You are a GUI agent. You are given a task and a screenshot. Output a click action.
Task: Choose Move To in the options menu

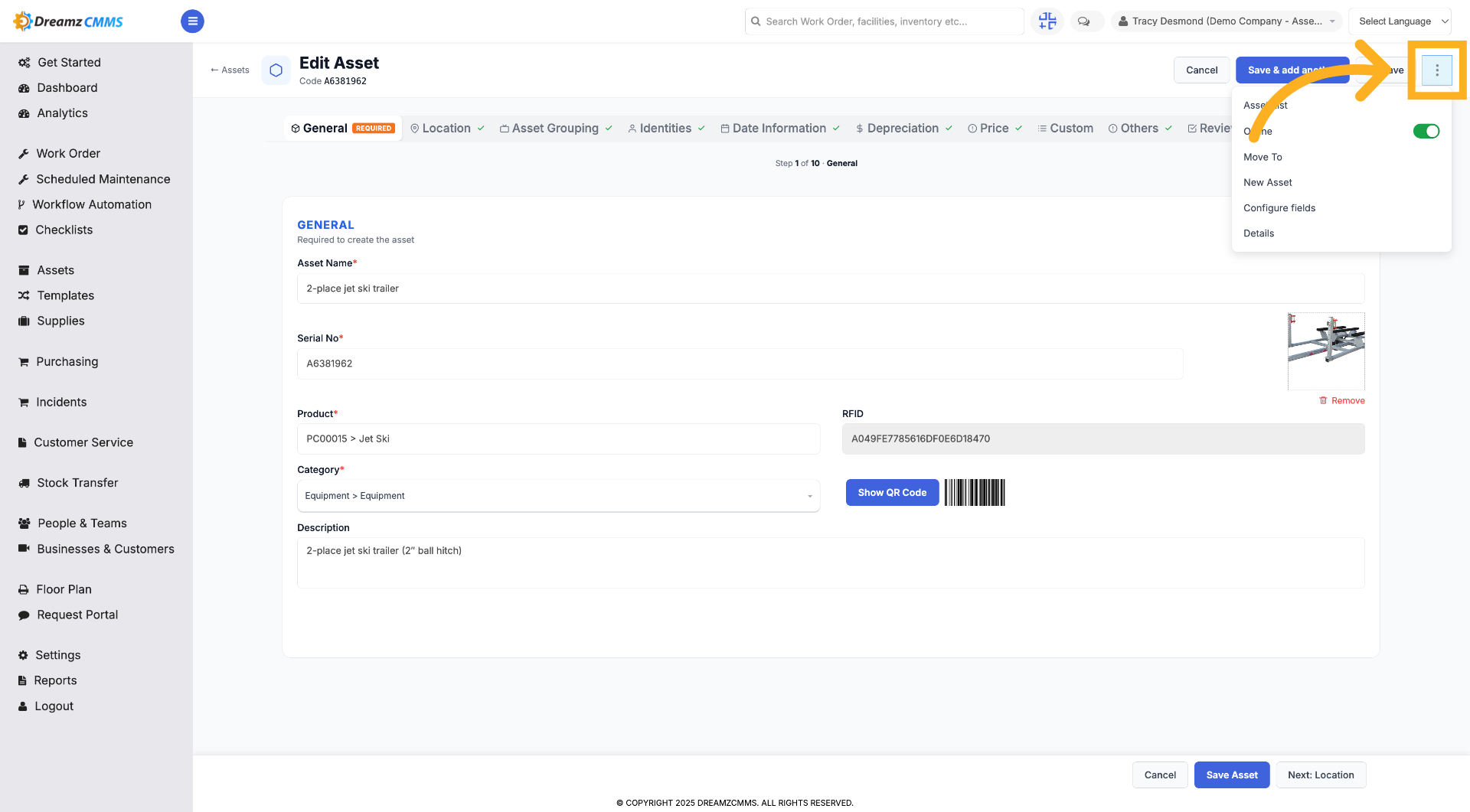click(x=1263, y=157)
